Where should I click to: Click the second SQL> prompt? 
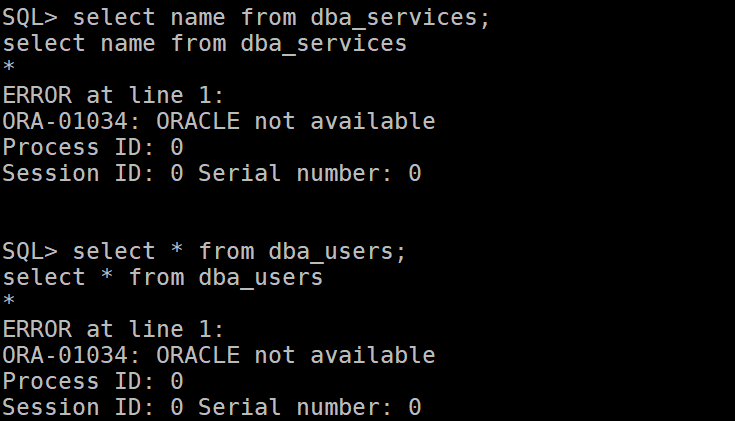tap(30, 252)
